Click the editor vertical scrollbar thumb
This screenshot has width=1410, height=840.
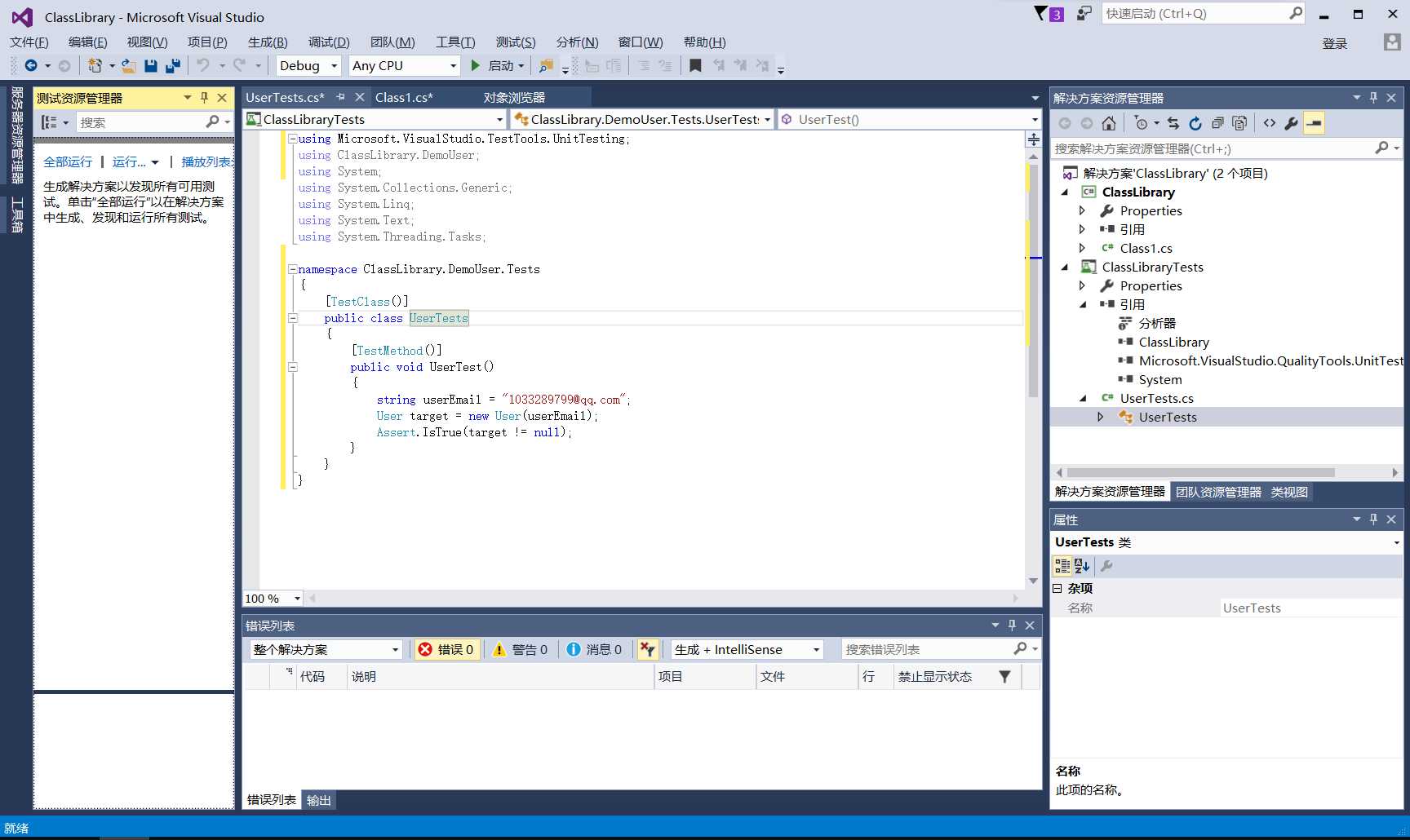[1033, 281]
